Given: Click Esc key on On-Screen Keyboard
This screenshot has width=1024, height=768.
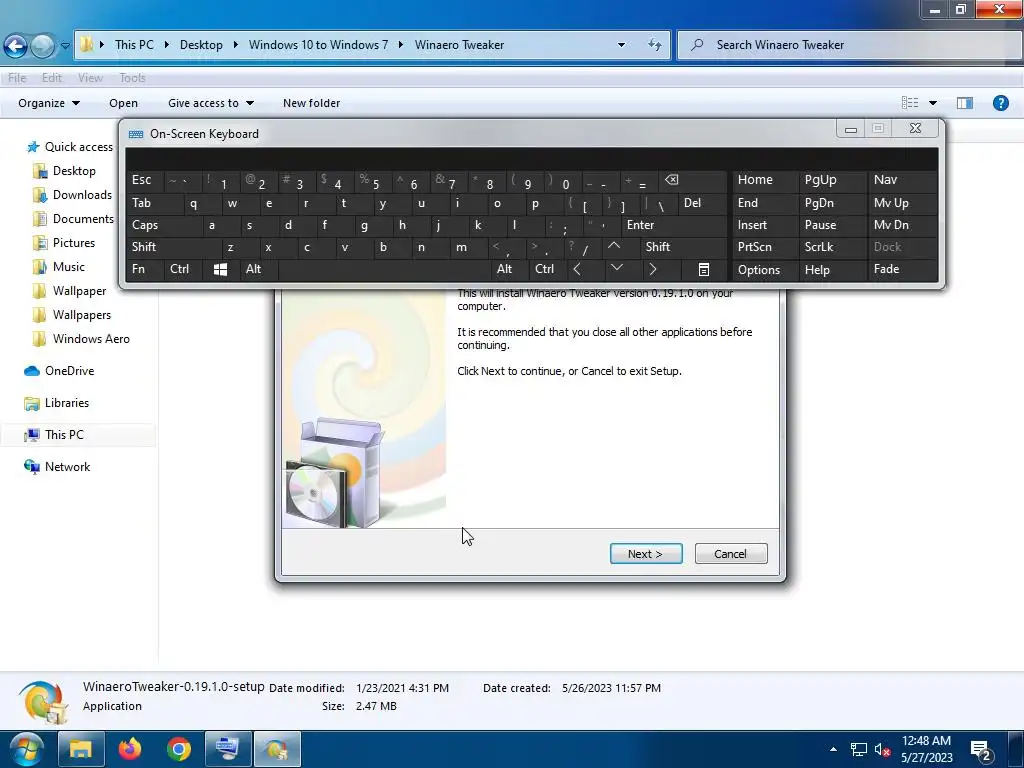Looking at the screenshot, I should click(144, 181).
